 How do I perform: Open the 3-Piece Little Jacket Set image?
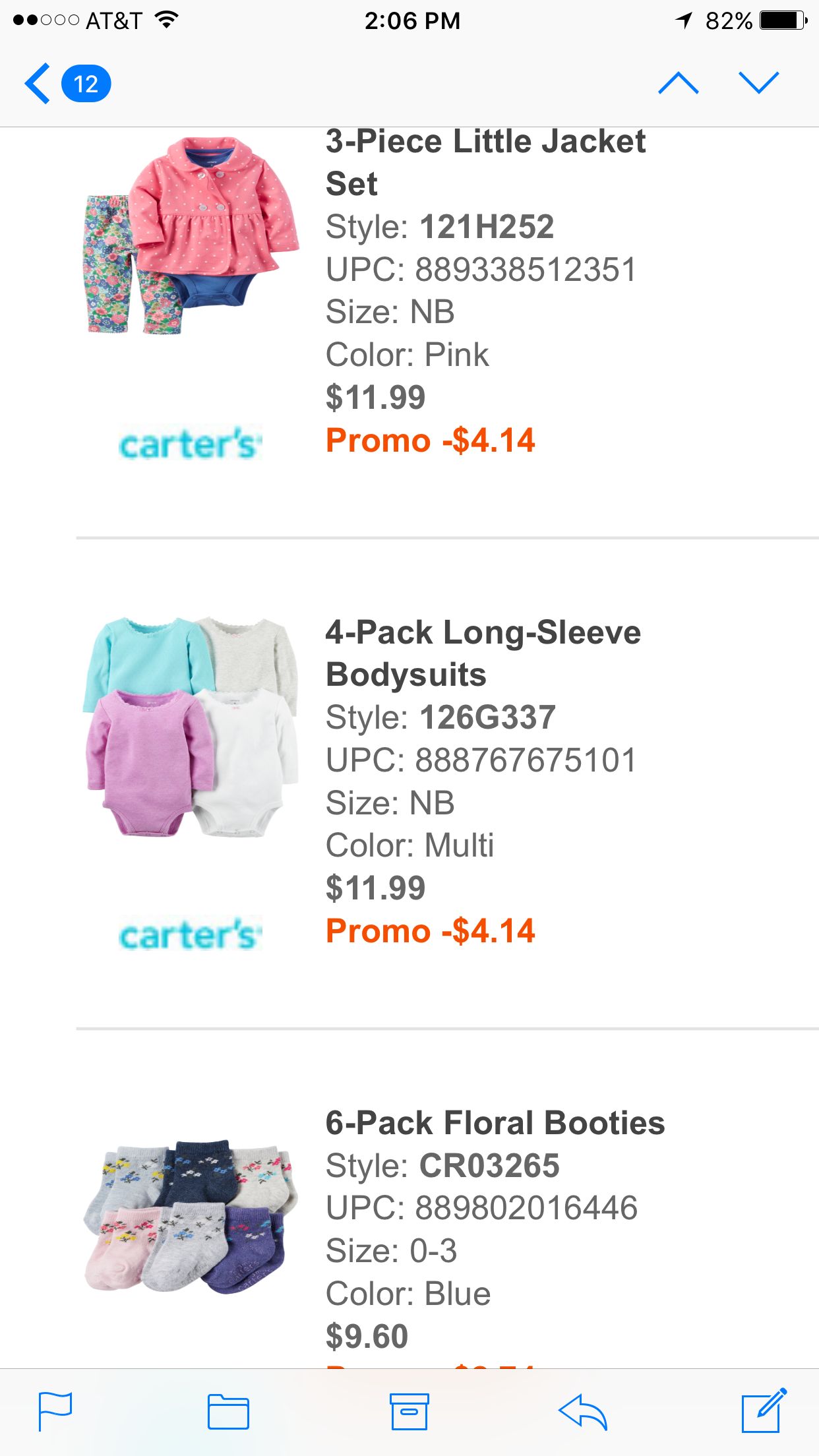point(191,235)
